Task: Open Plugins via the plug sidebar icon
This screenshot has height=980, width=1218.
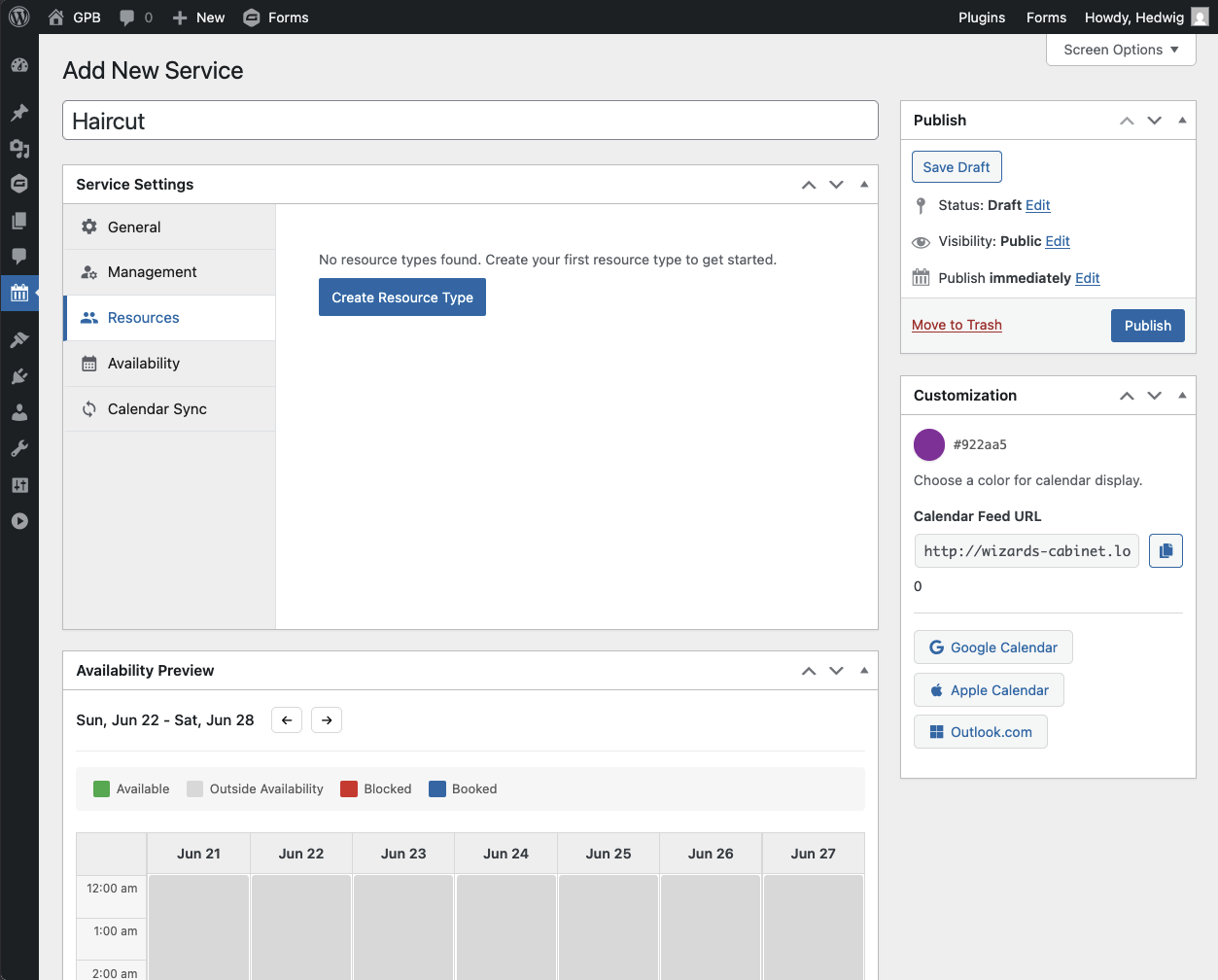Action: [19, 376]
